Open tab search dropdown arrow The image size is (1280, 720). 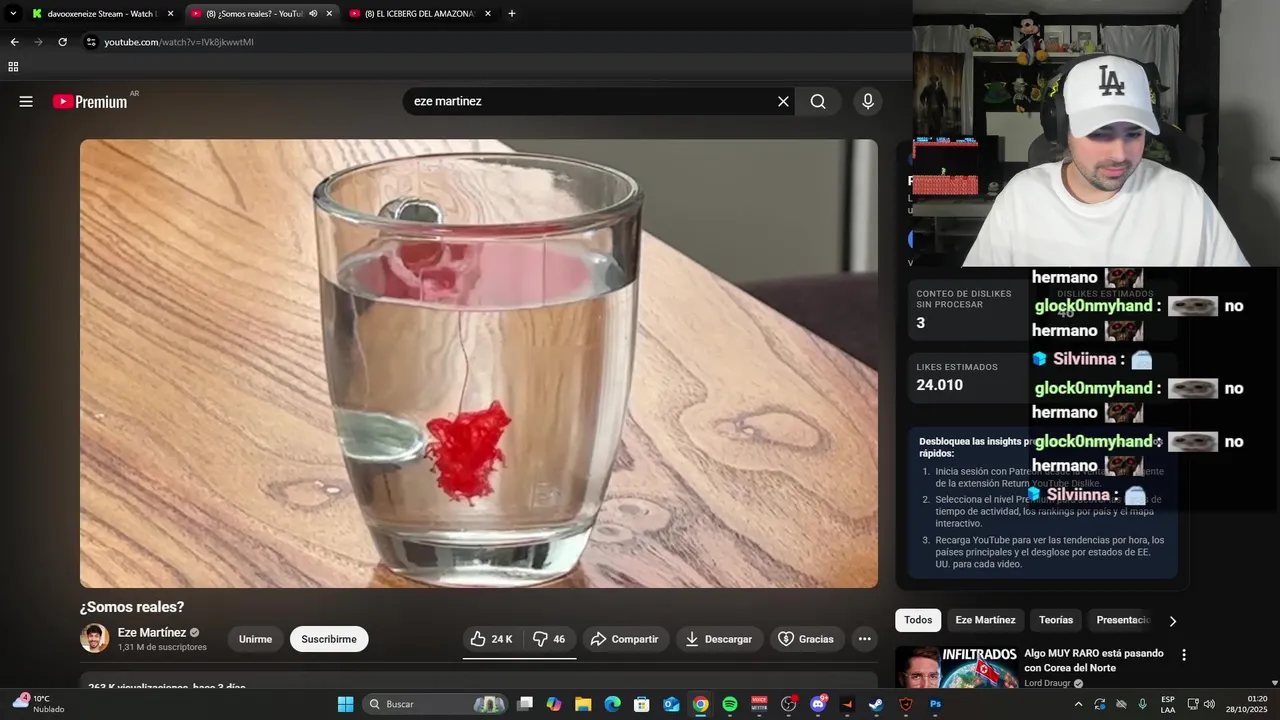pos(13,13)
